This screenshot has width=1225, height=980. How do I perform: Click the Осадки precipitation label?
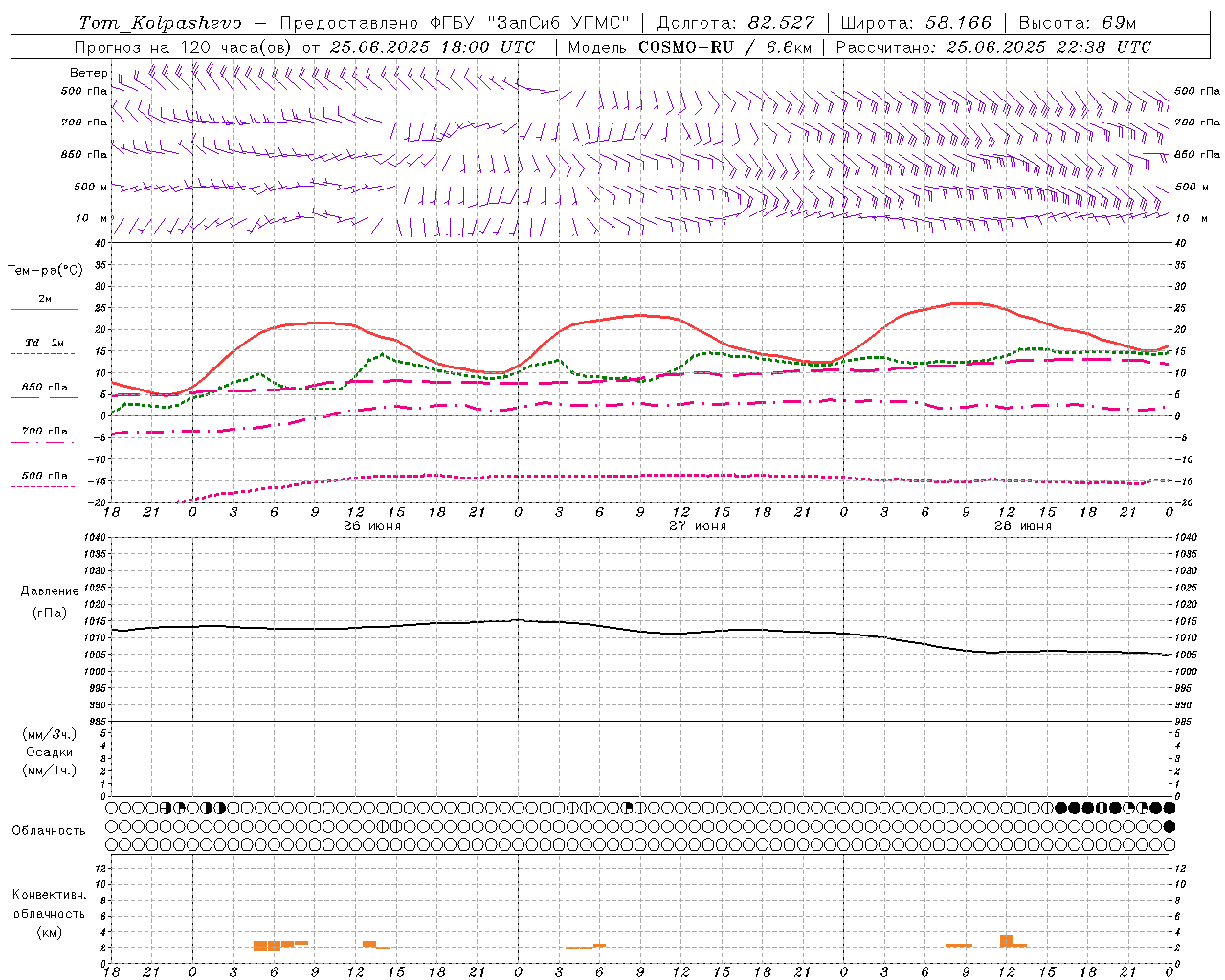tap(50, 752)
